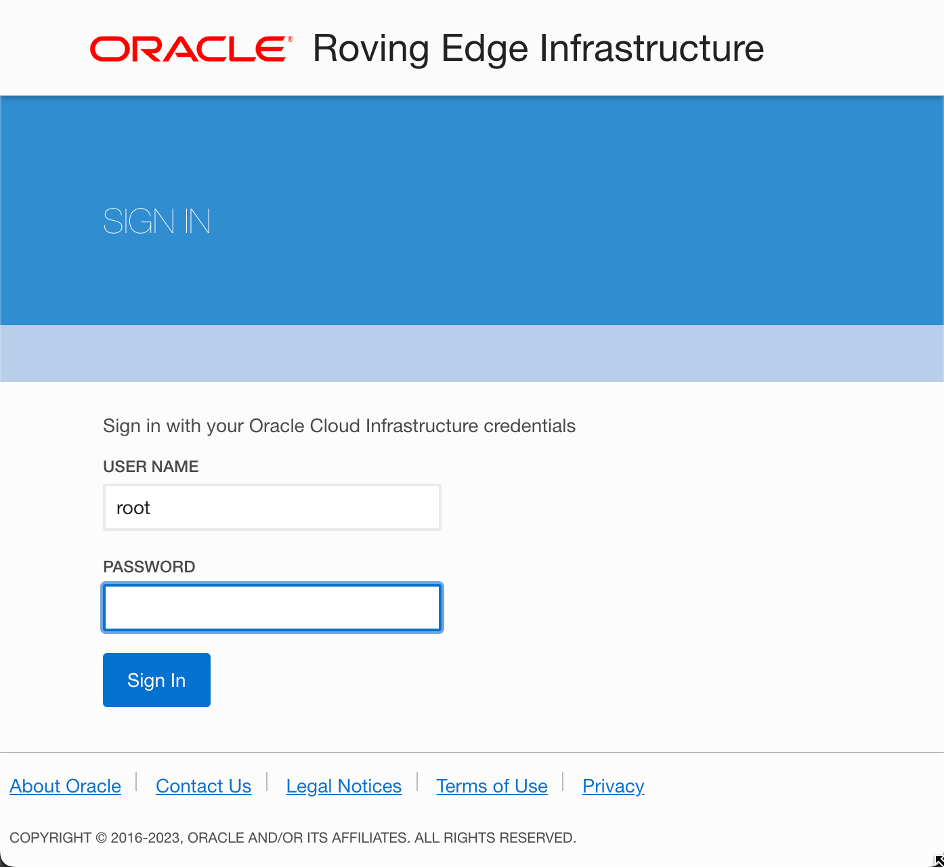Click the Oracle logo
The width and height of the screenshot is (944, 868).
(188, 48)
